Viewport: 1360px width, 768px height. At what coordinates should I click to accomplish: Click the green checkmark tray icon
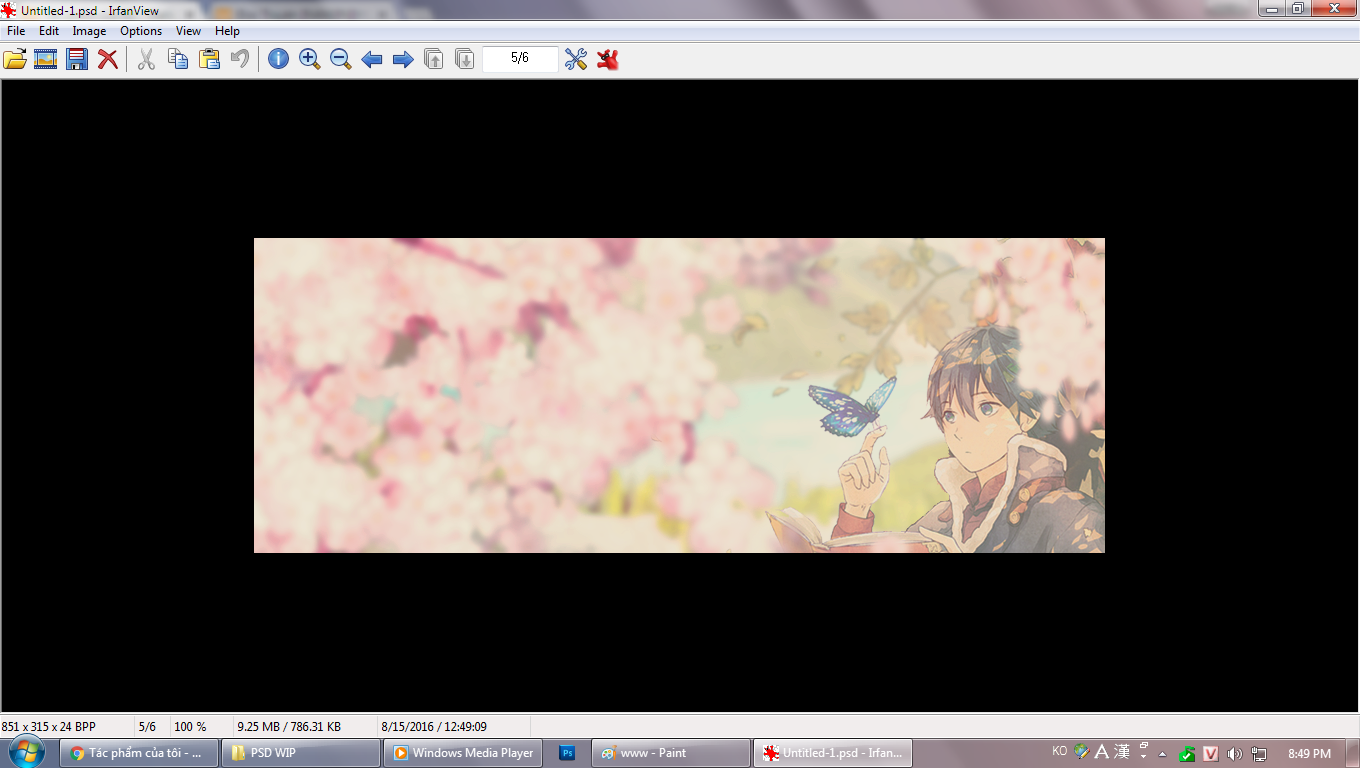(1187, 754)
